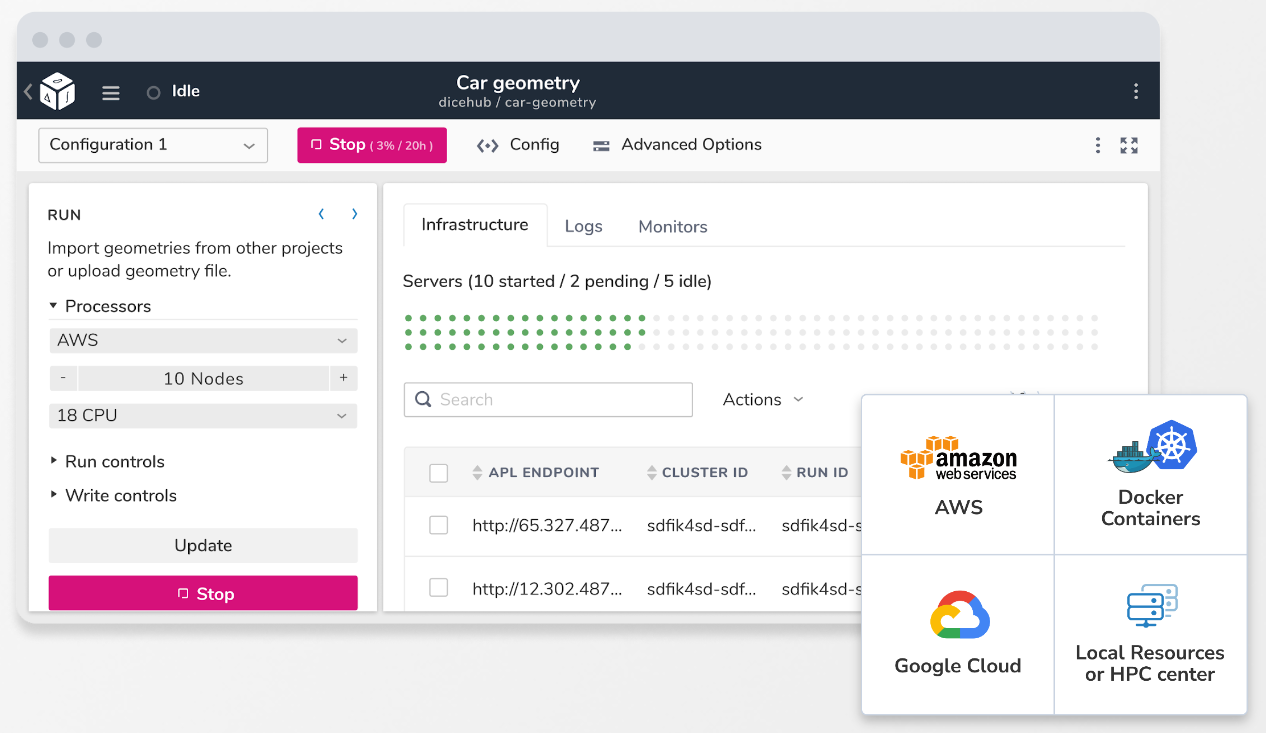Viewport: 1266px width, 733px height.
Task: Open the Actions dropdown
Action: 763,399
